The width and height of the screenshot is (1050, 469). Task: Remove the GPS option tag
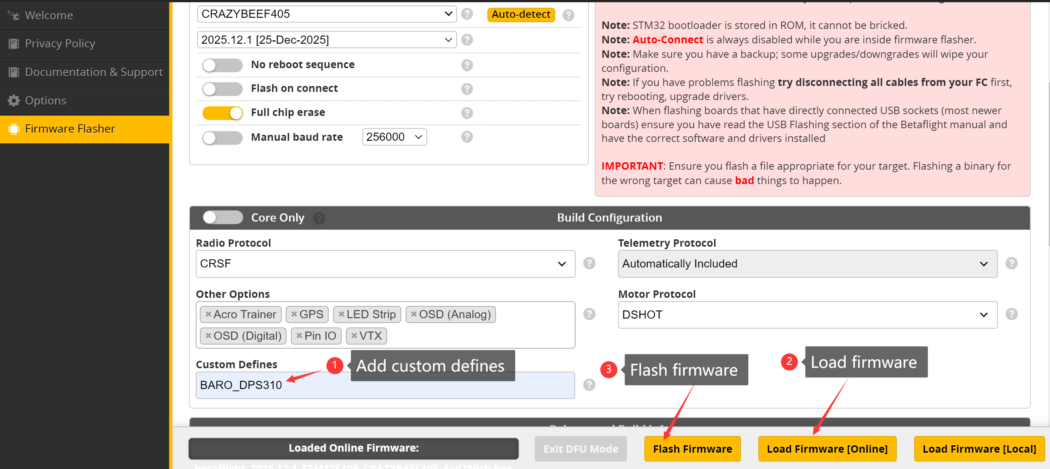point(294,314)
